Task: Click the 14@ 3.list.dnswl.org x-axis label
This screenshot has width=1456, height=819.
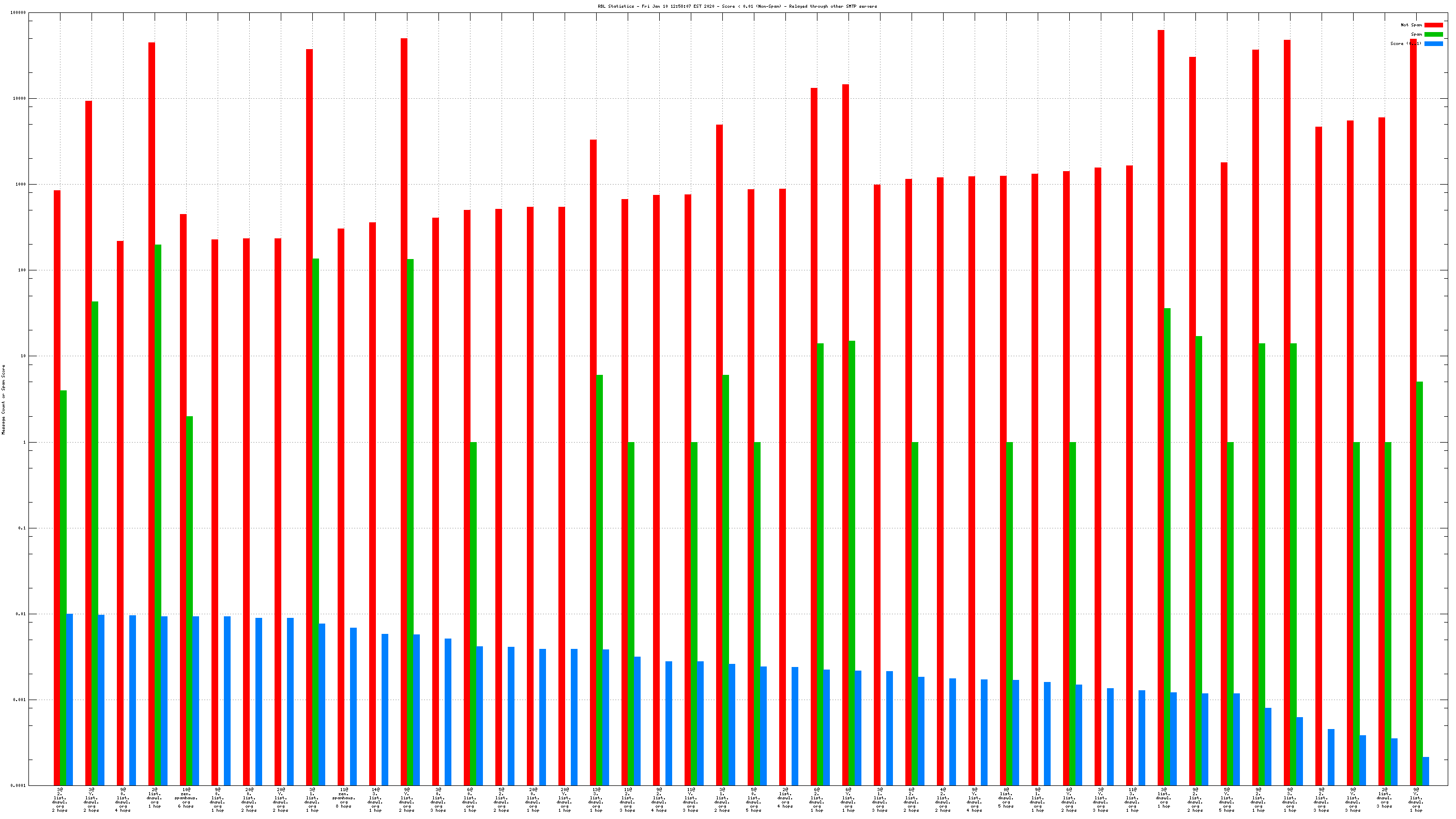Action: point(375,799)
